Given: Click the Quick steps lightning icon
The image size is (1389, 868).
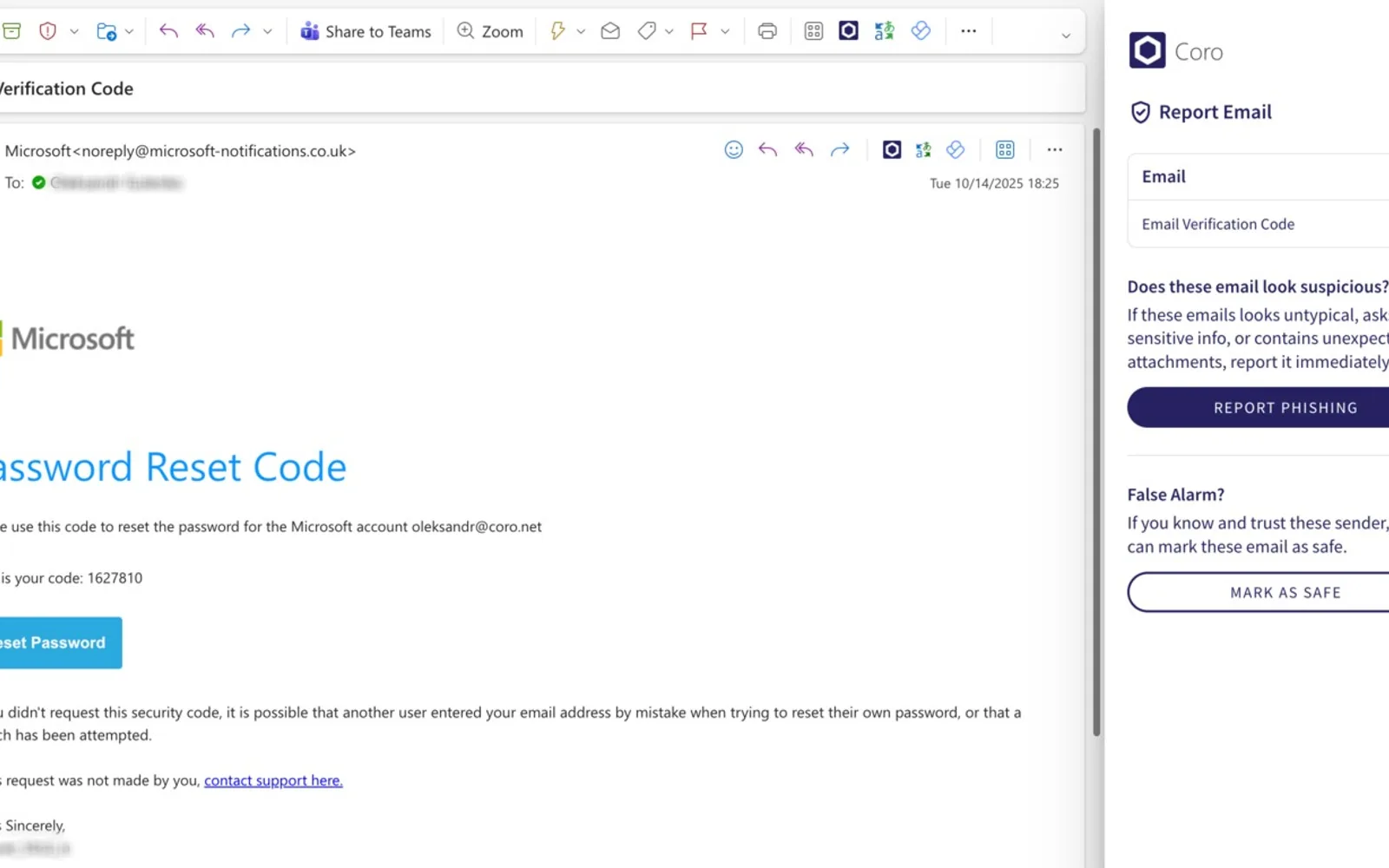Looking at the screenshot, I should coord(557,31).
